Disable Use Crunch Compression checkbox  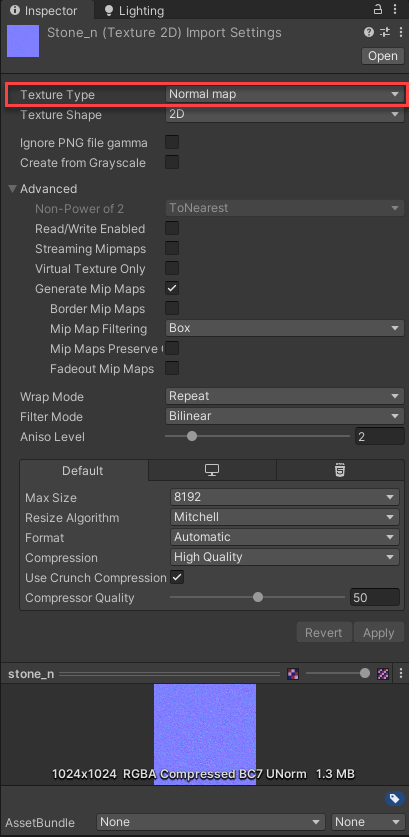tap(177, 577)
